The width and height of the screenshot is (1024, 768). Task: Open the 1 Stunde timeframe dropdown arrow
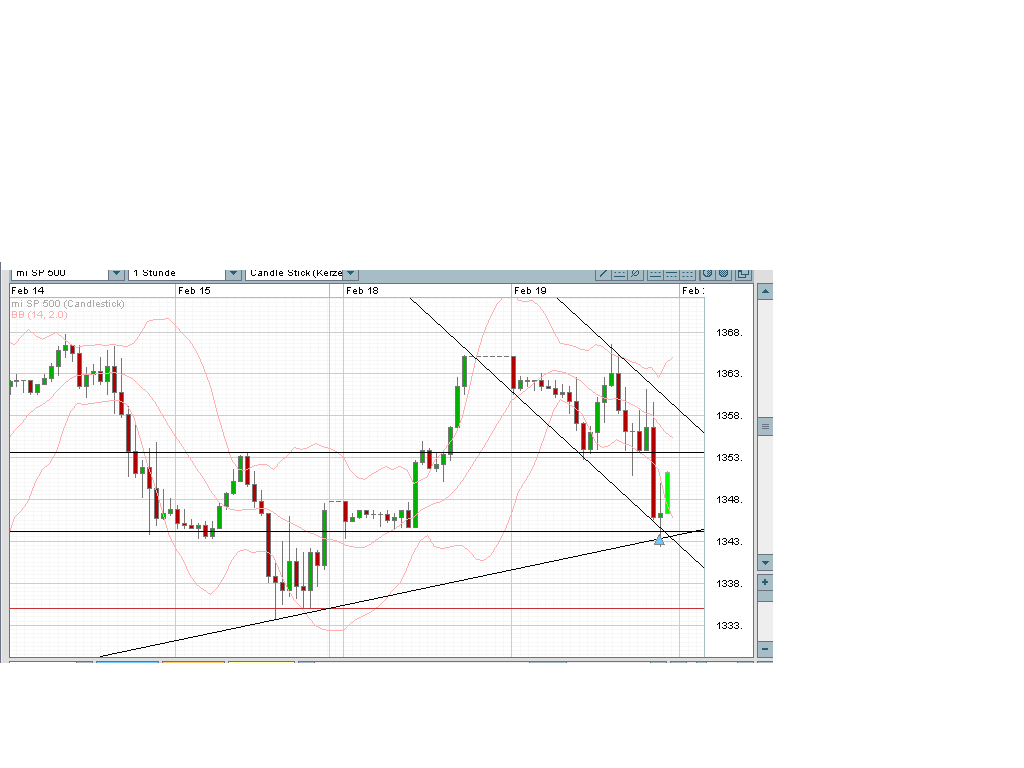[x=233, y=274]
